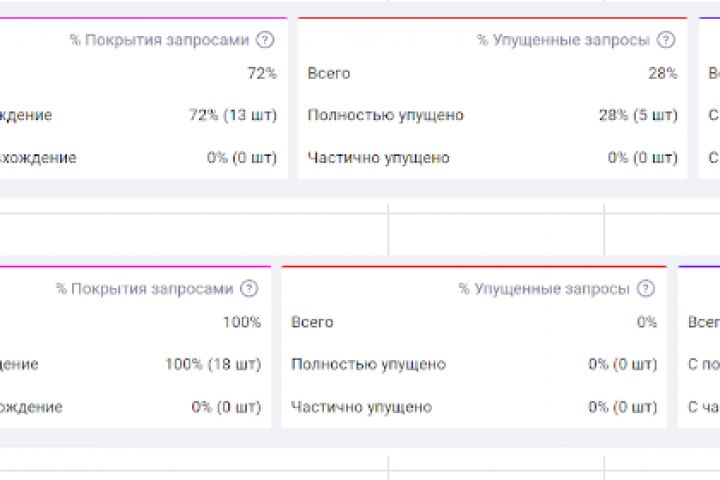
Task: Click "% Покрытия запросами" title in the 72% card
Action: point(159,40)
